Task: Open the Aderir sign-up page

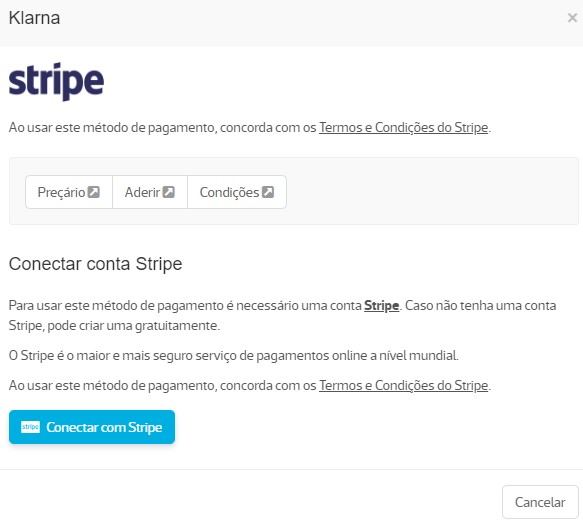Action: click(150, 192)
